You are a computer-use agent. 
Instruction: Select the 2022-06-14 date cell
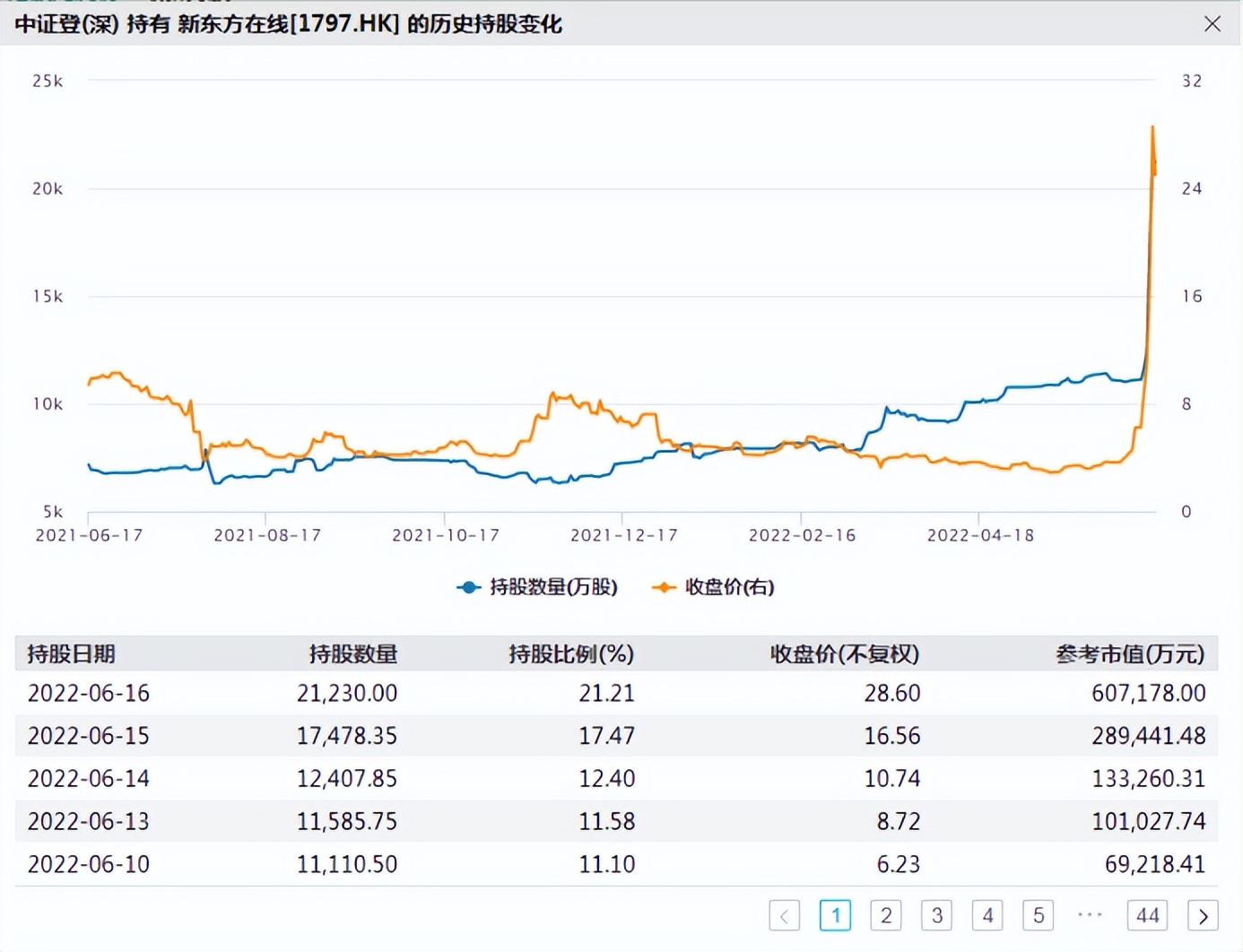pyautogui.click(x=89, y=778)
